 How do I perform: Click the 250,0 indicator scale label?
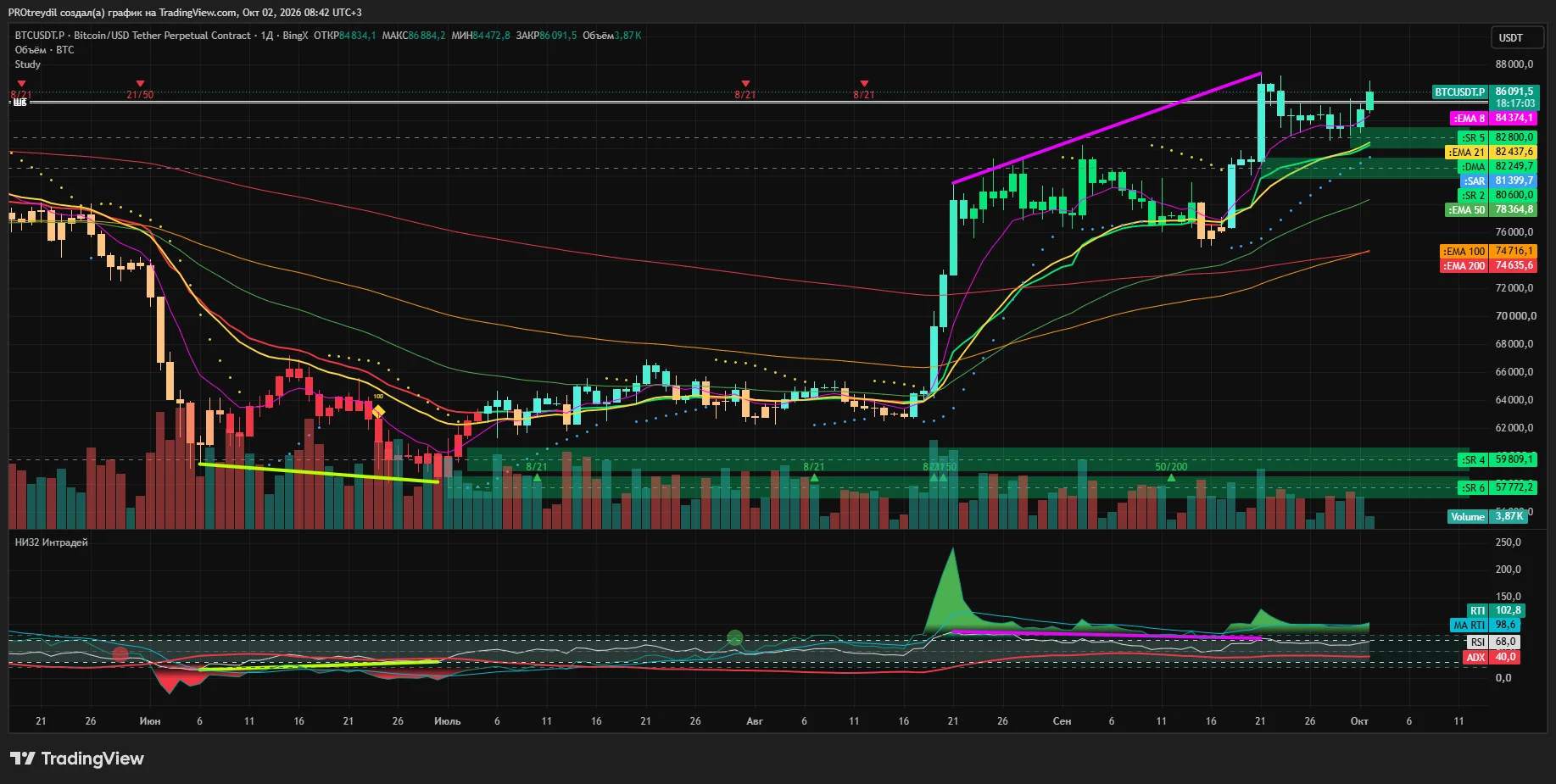[1509, 542]
